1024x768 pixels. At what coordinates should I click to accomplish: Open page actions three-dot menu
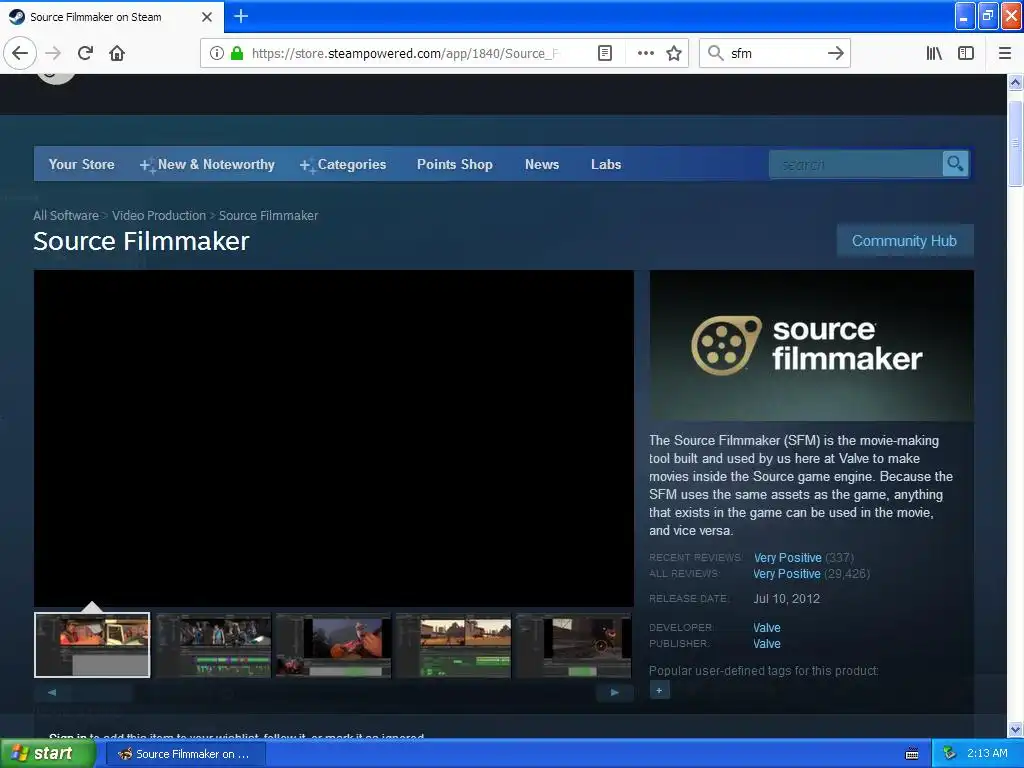[645, 53]
